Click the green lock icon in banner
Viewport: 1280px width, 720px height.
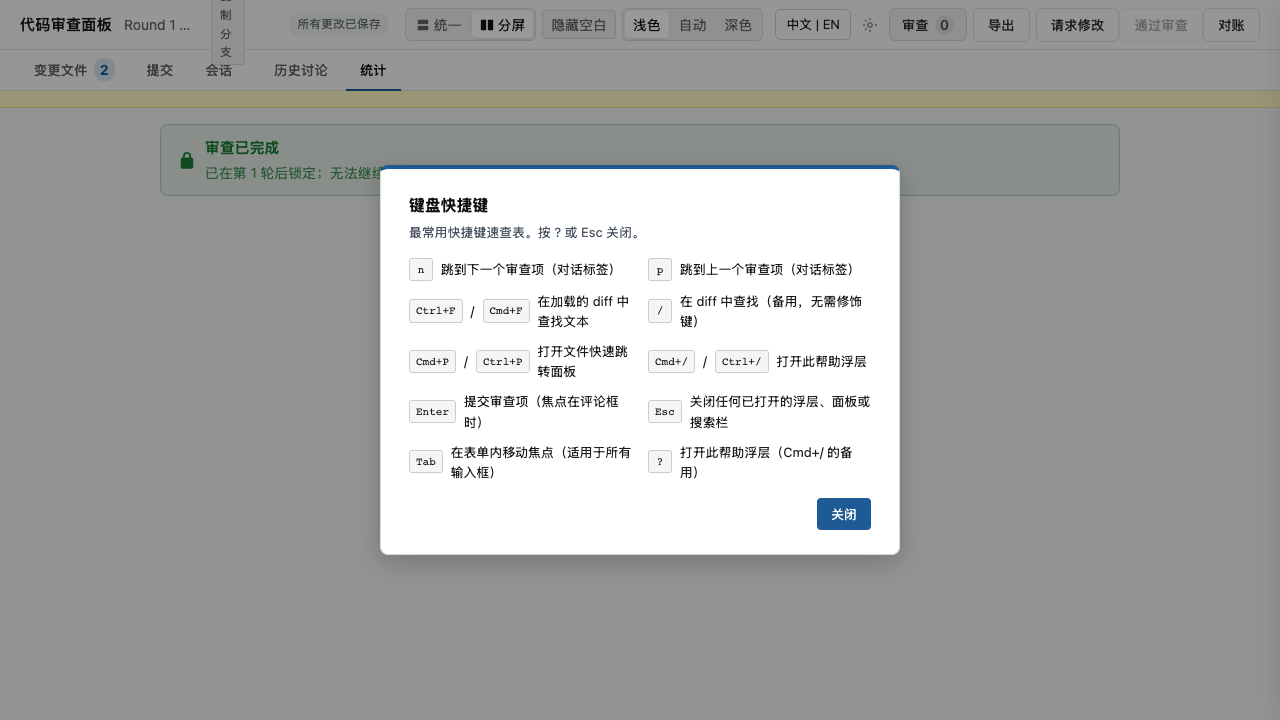click(187, 160)
